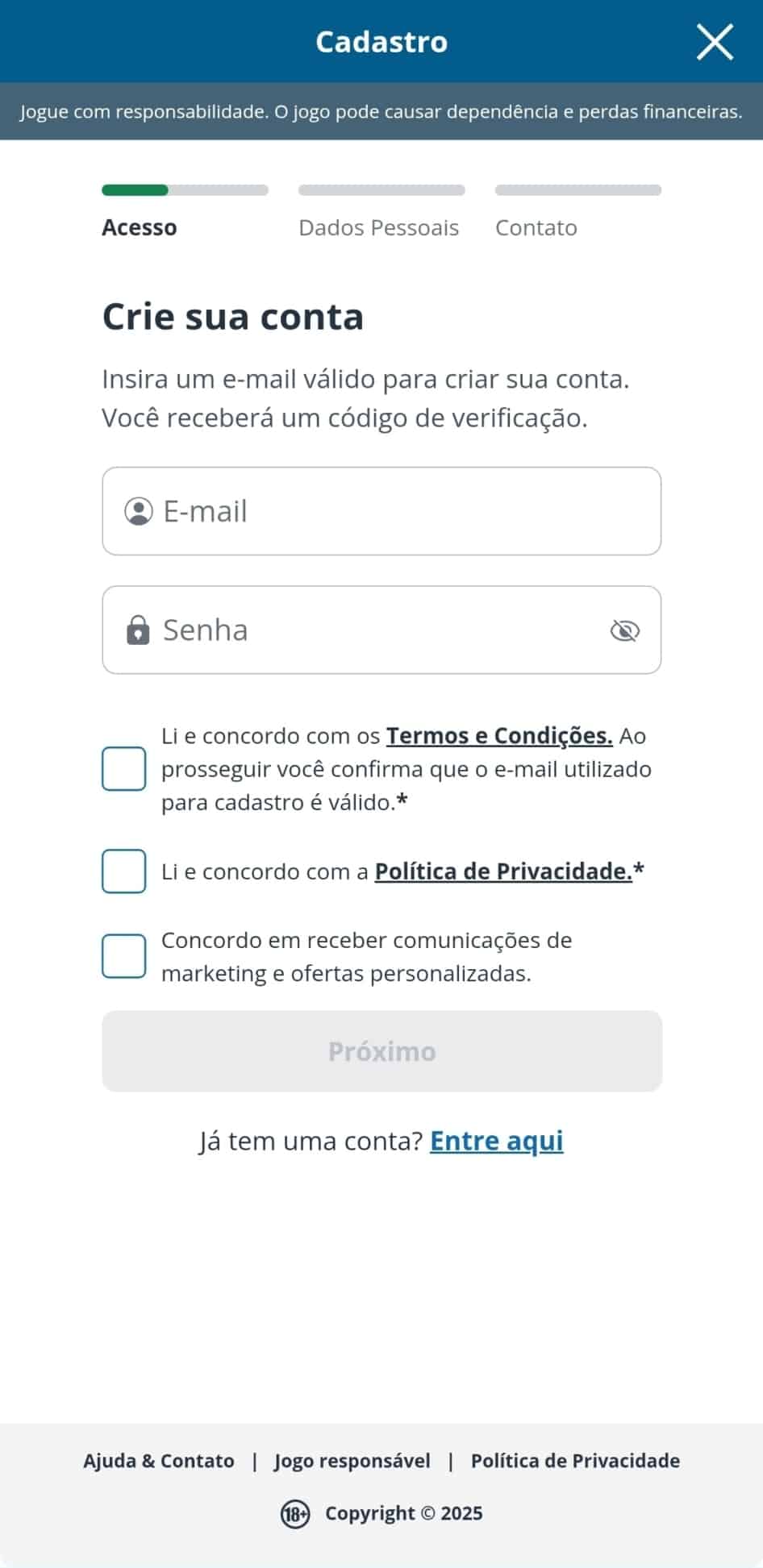The image size is (763, 1568).
Task: Click the 18+ age restriction icon
Action: 294,1514
